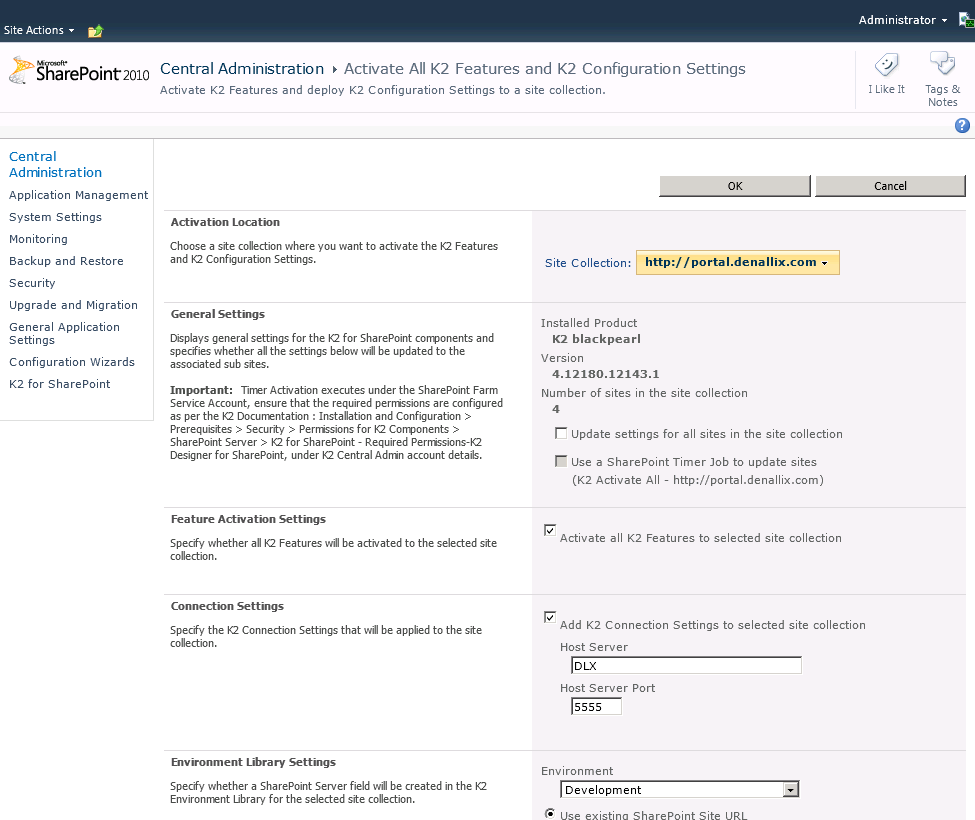The image size is (975, 820).
Task: Open the Site Actions menu
Action: click(x=39, y=30)
